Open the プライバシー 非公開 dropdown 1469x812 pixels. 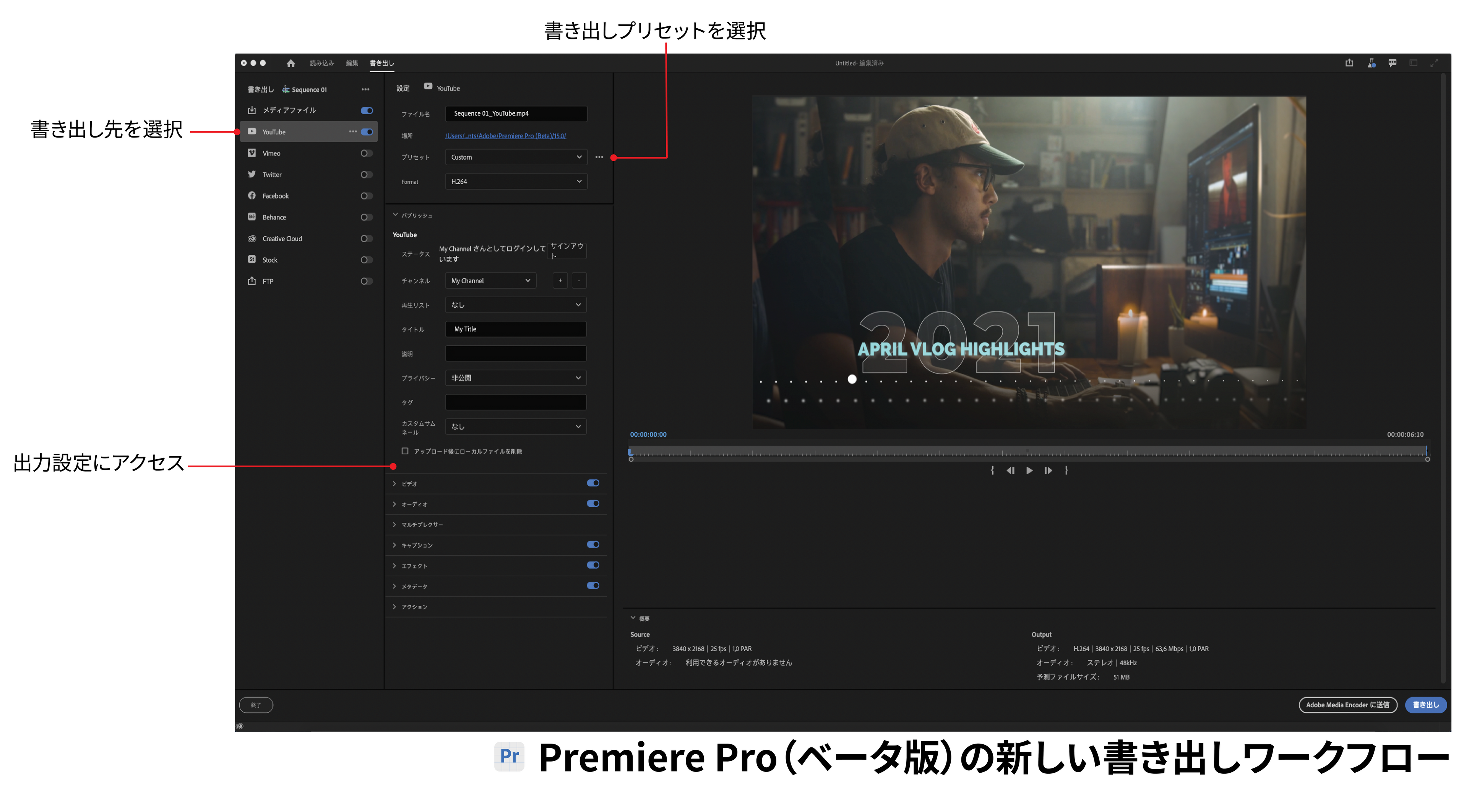[x=516, y=378]
